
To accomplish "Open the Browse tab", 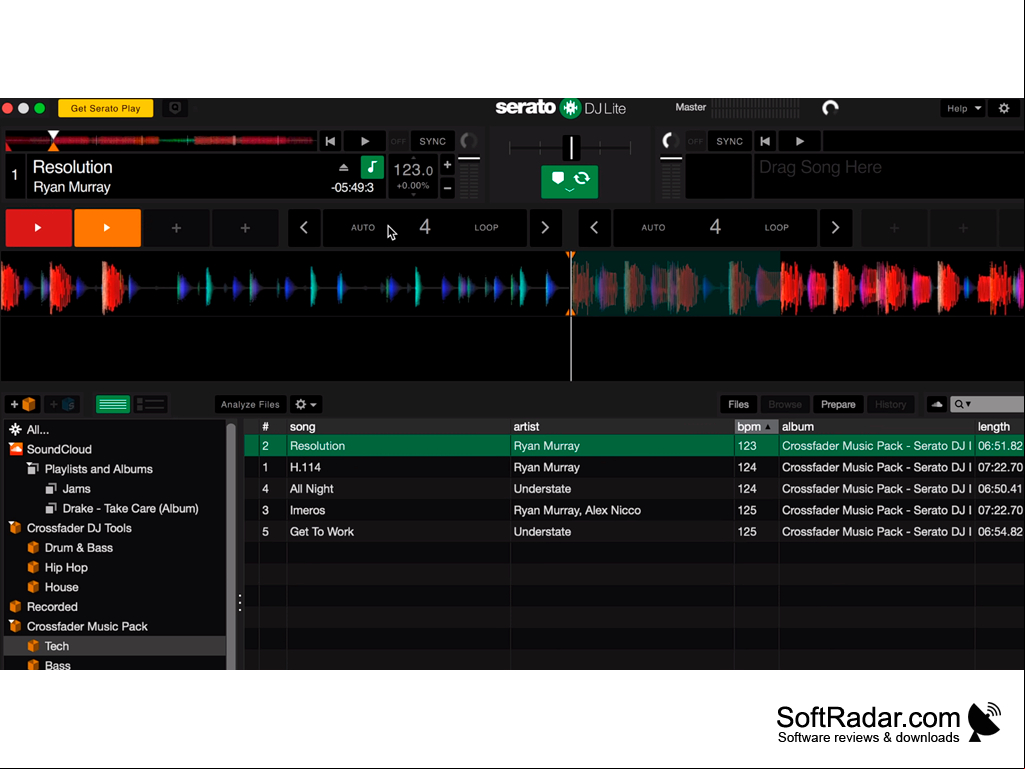I will 784,404.
